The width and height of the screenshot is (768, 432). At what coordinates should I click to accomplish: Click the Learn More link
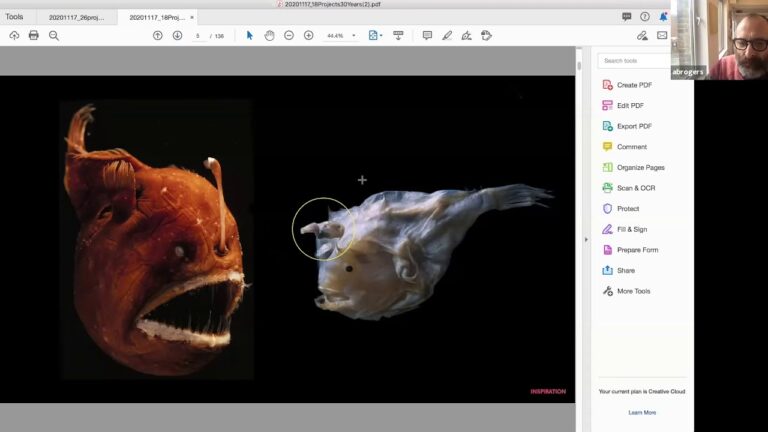(642, 412)
